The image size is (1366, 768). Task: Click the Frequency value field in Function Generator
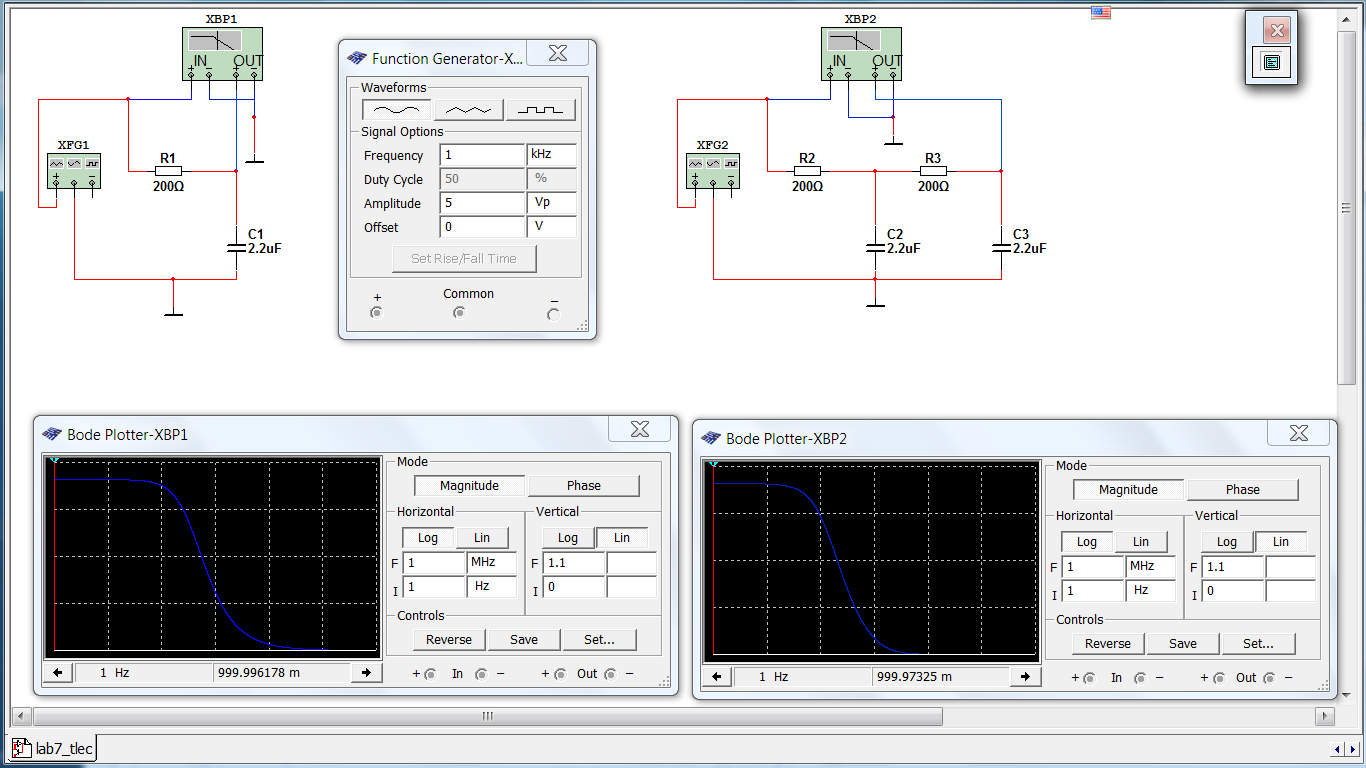coord(482,155)
